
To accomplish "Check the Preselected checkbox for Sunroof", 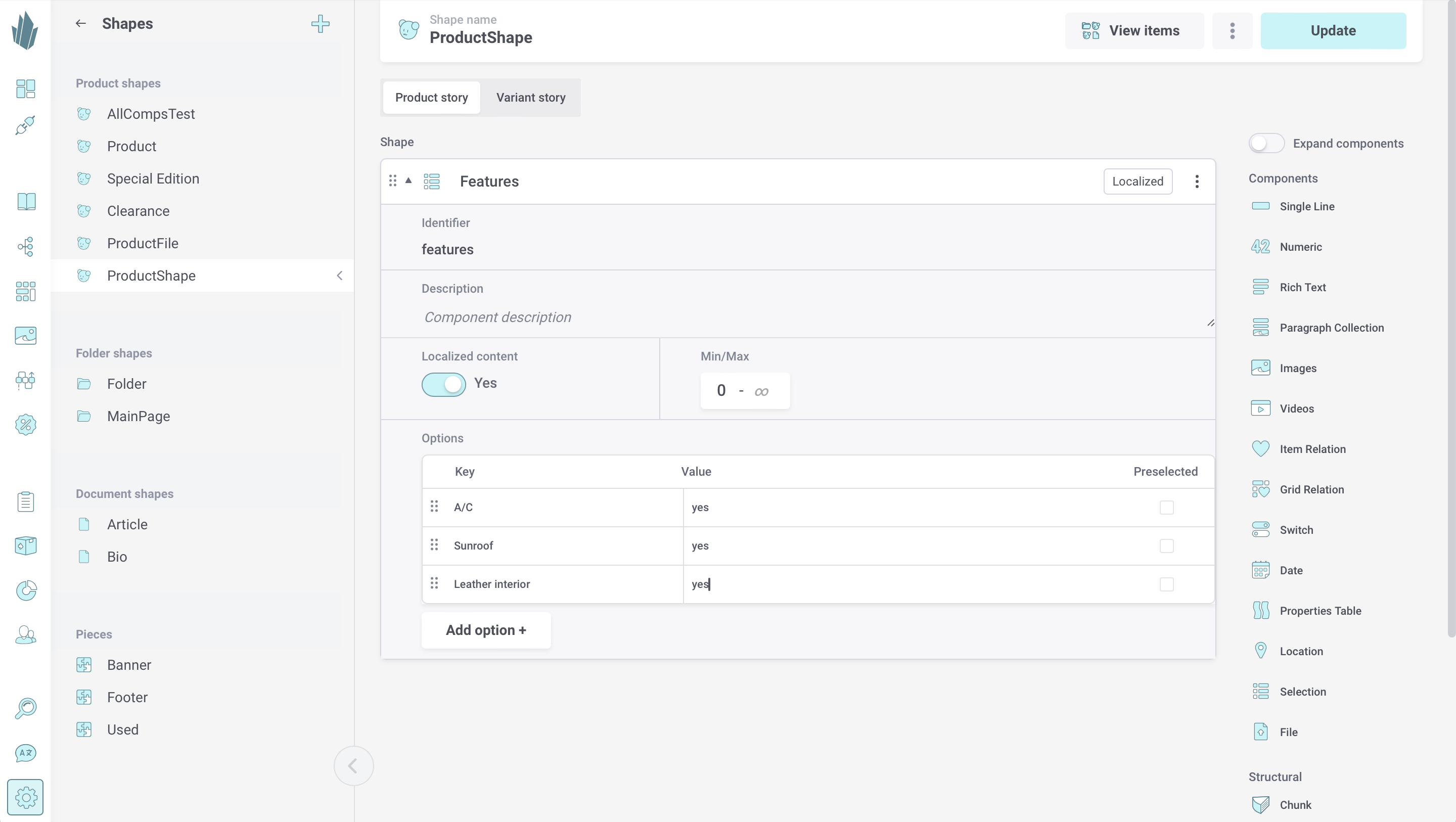I will [1167, 545].
